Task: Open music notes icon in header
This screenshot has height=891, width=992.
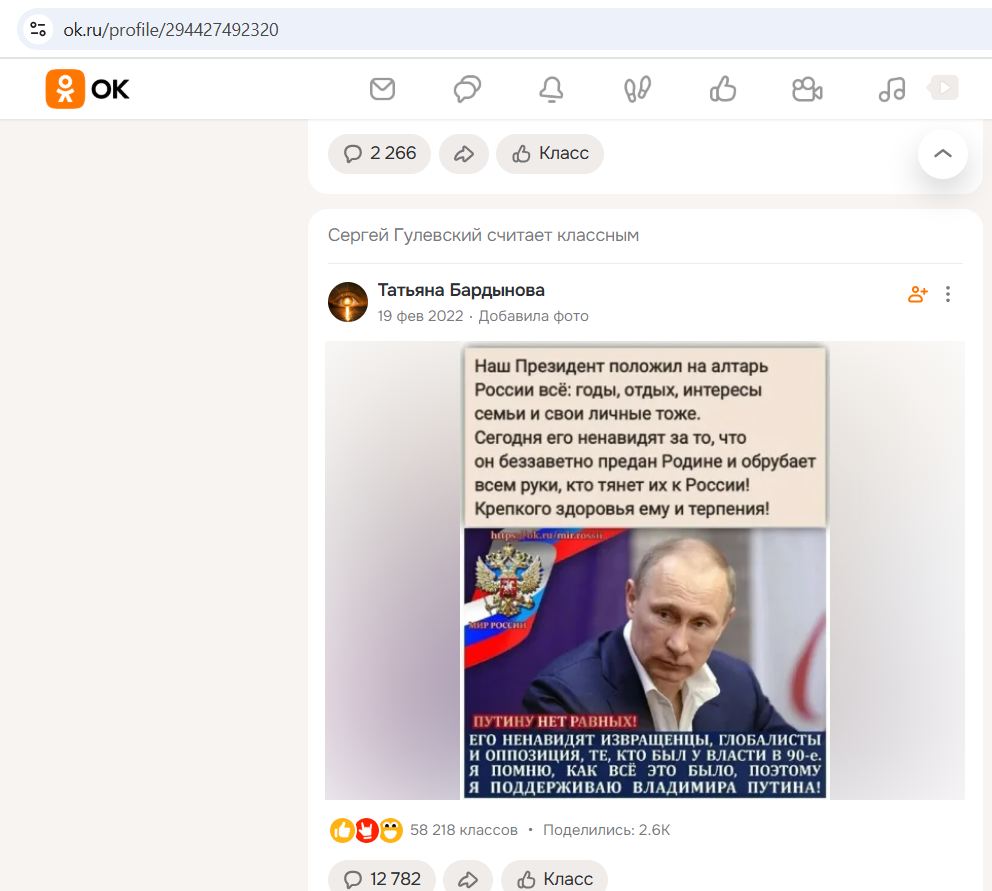Action: point(892,89)
